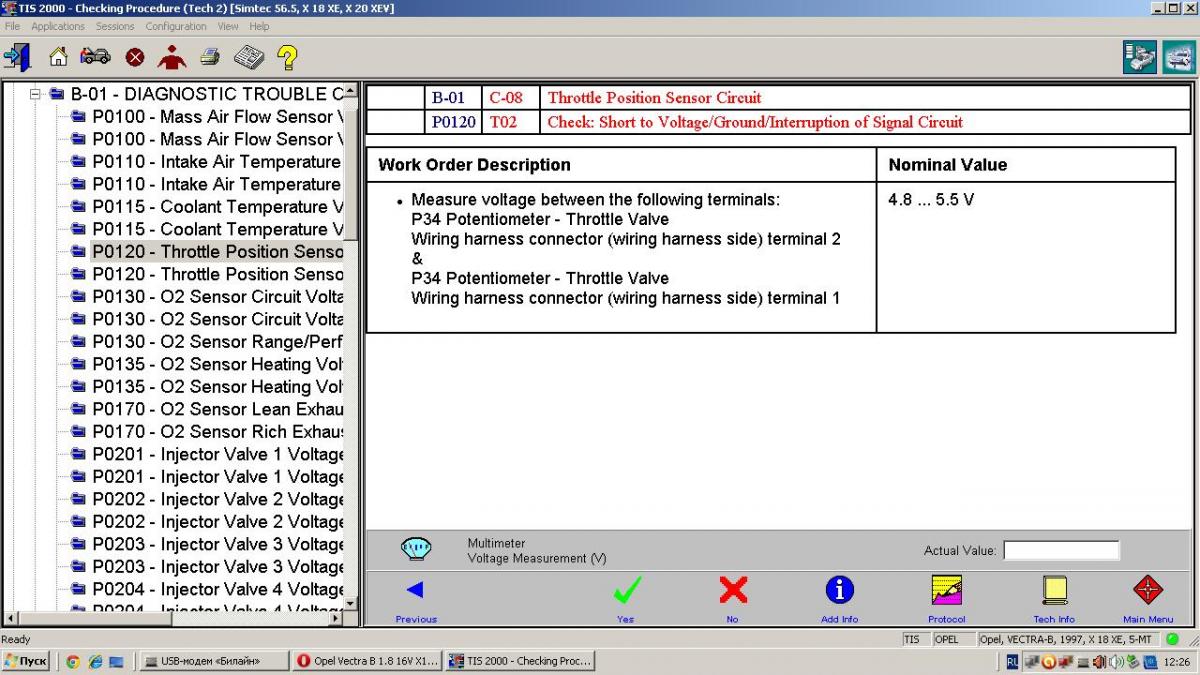1200x675 pixels.
Task: Click the home icon in toolbar
Action: (x=58, y=57)
